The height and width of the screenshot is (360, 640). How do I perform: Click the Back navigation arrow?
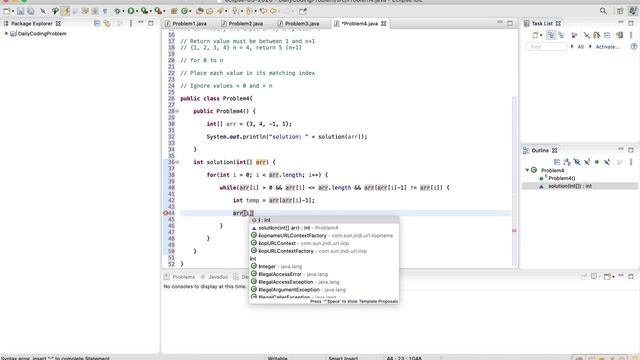click(273, 11)
